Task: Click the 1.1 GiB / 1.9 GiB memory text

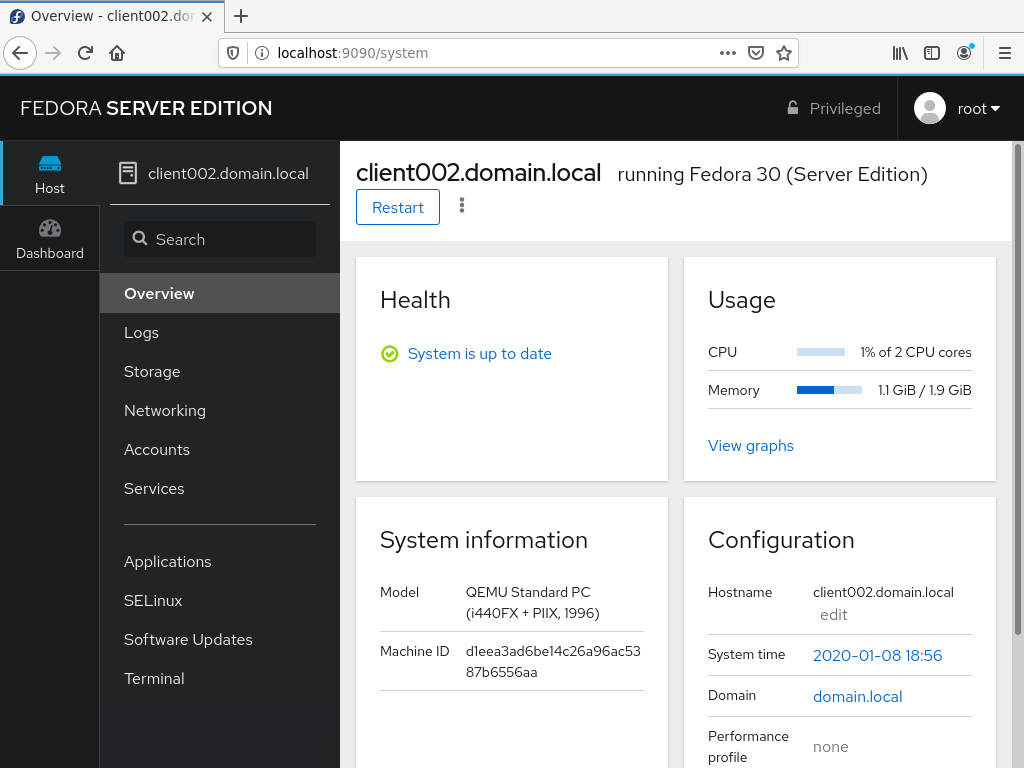Action: point(925,391)
